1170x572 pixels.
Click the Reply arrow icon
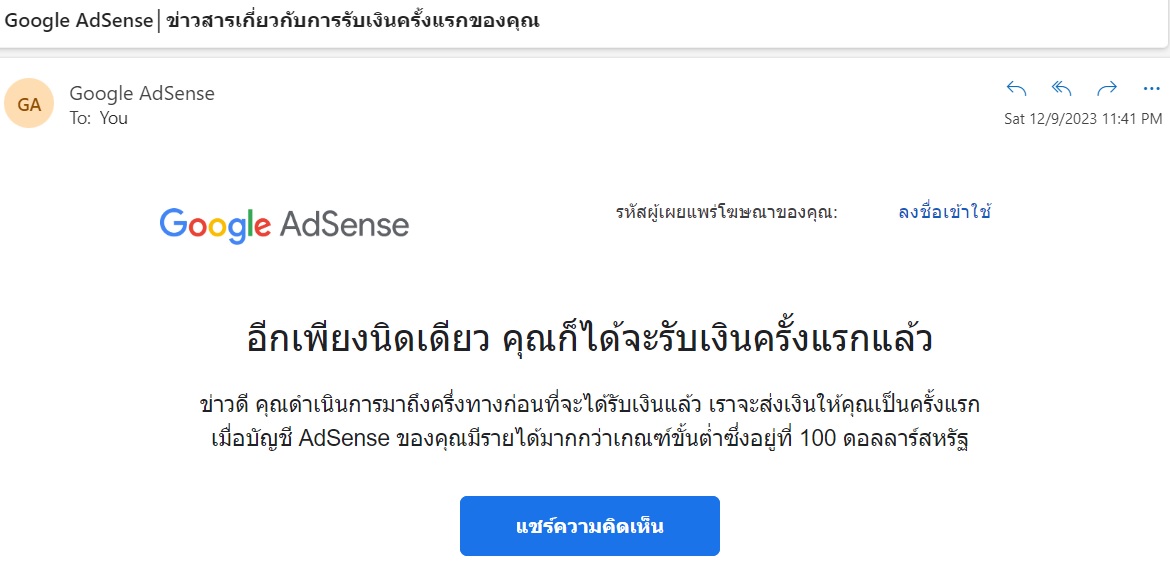(1016, 88)
